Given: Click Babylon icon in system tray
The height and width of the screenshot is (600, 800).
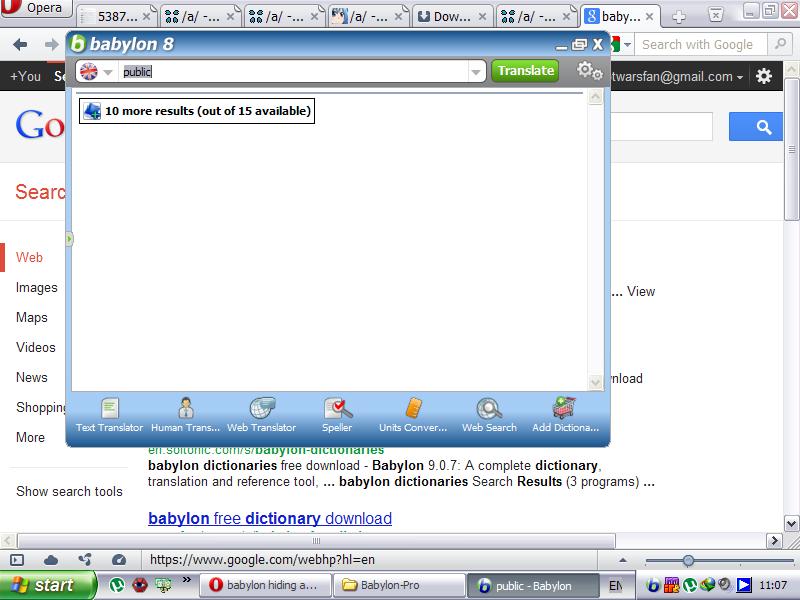Looking at the screenshot, I should pyautogui.click(x=653, y=585).
